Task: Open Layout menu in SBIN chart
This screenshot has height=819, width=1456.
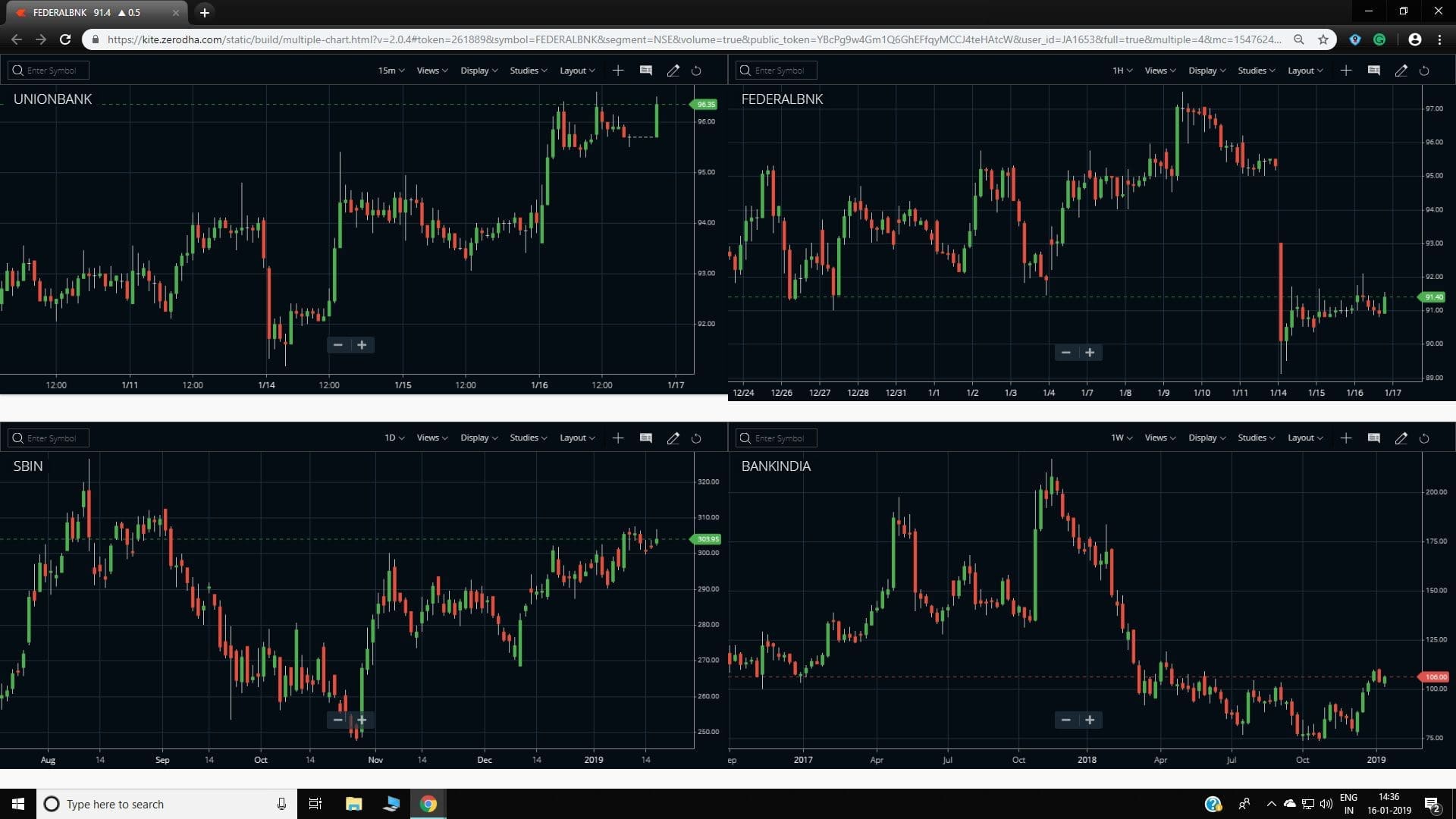Action: pyautogui.click(x=577, y=438)
